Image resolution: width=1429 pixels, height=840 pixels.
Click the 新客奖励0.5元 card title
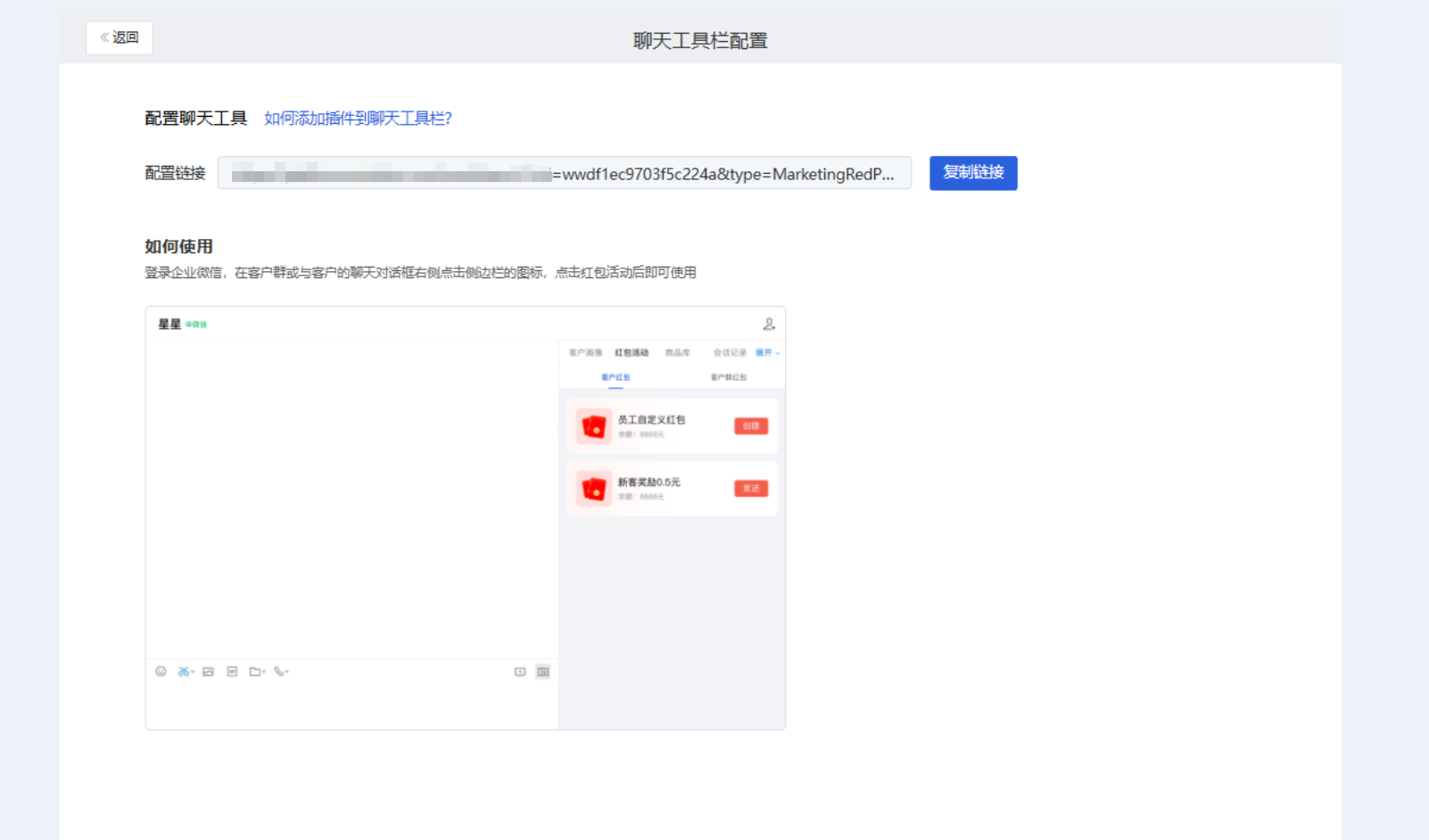tap(648, 482)
